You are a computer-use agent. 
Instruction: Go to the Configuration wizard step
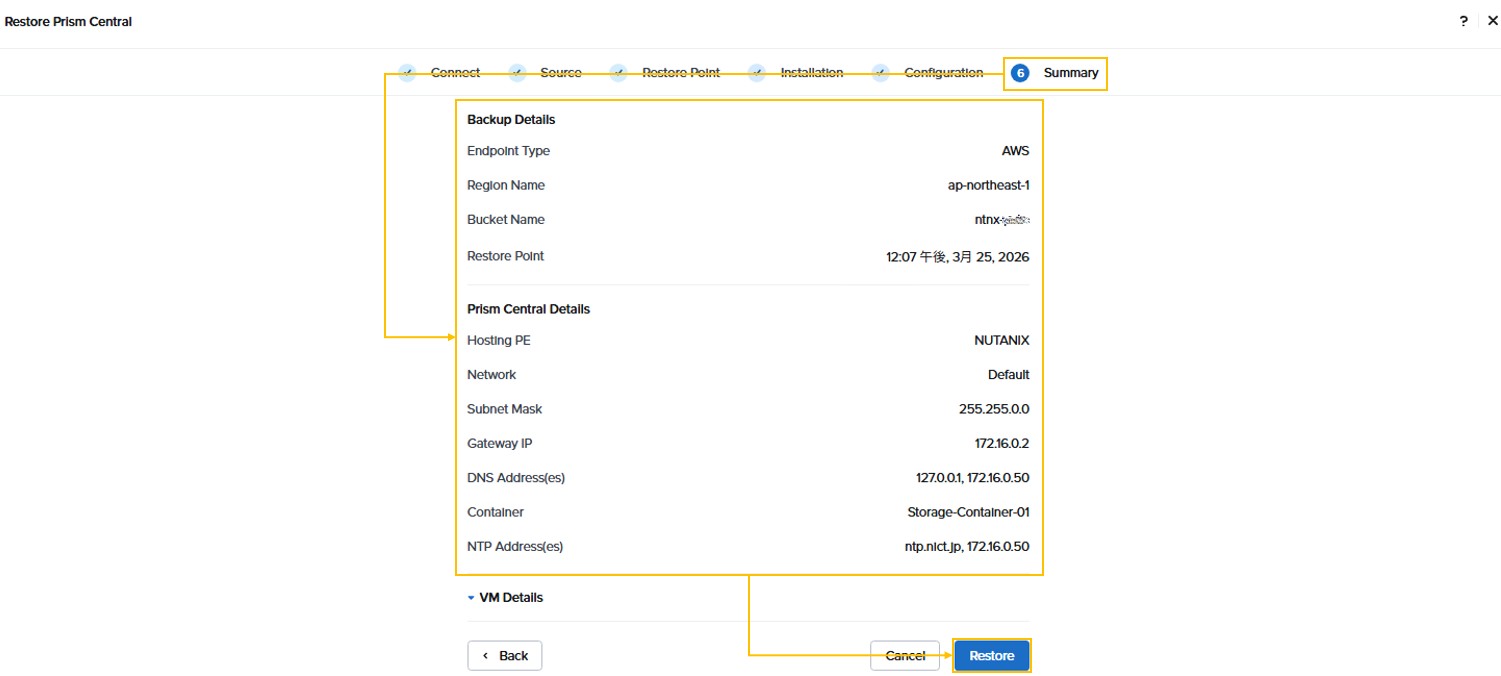point(943,73)
